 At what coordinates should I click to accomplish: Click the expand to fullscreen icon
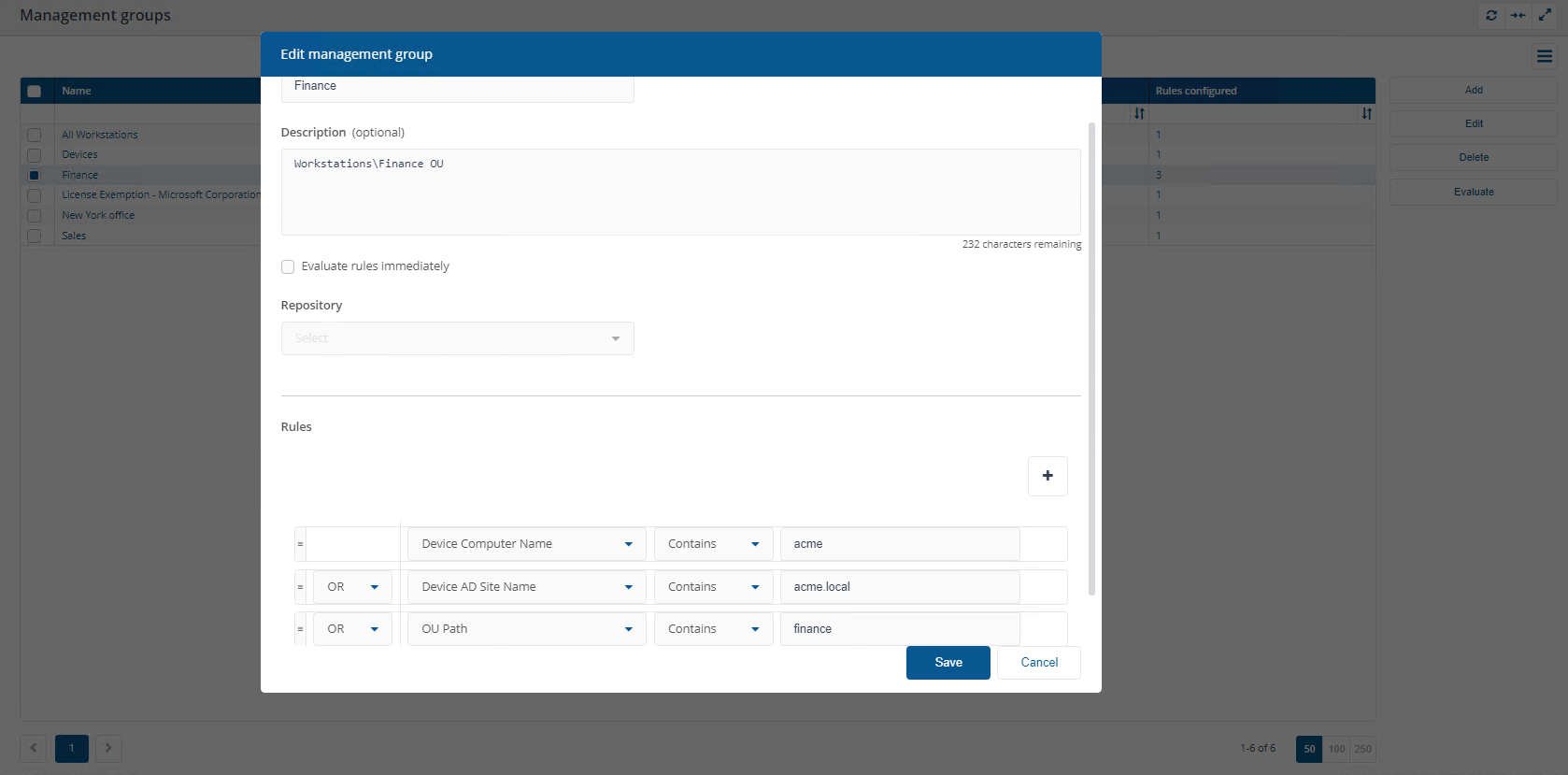[1545, 15]
